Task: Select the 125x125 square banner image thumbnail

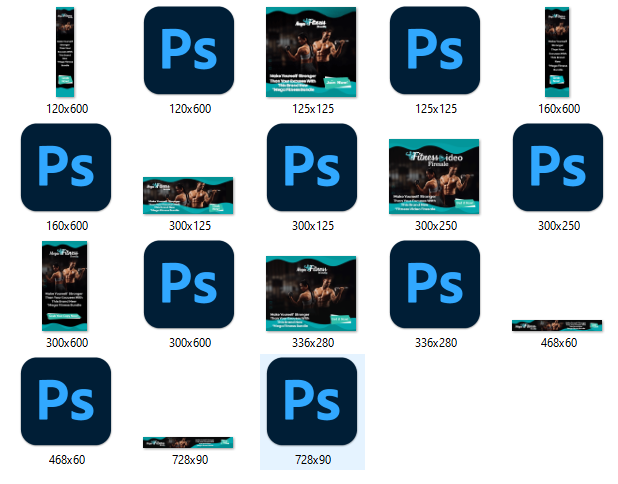Action: 311,52
